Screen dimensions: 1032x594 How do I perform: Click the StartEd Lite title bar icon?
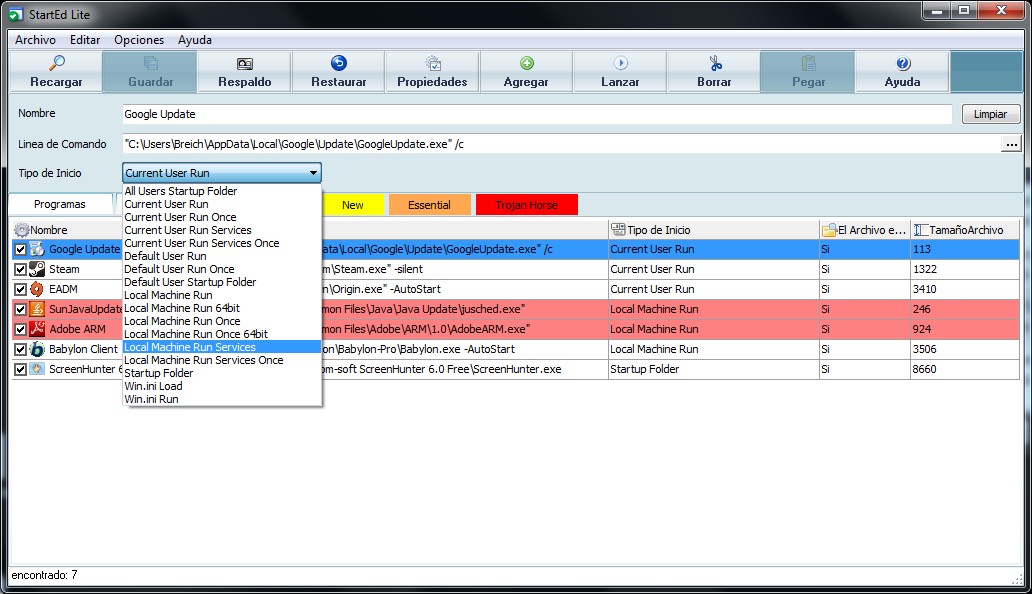point(15,14)
